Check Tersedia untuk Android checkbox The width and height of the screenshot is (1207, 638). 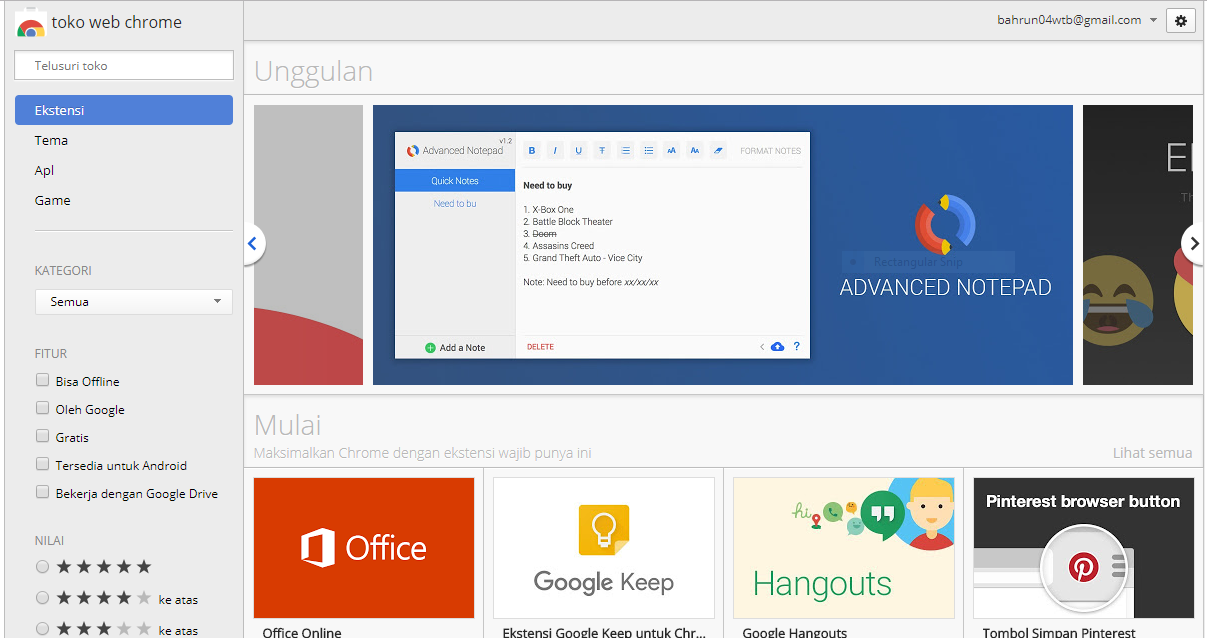42,464
